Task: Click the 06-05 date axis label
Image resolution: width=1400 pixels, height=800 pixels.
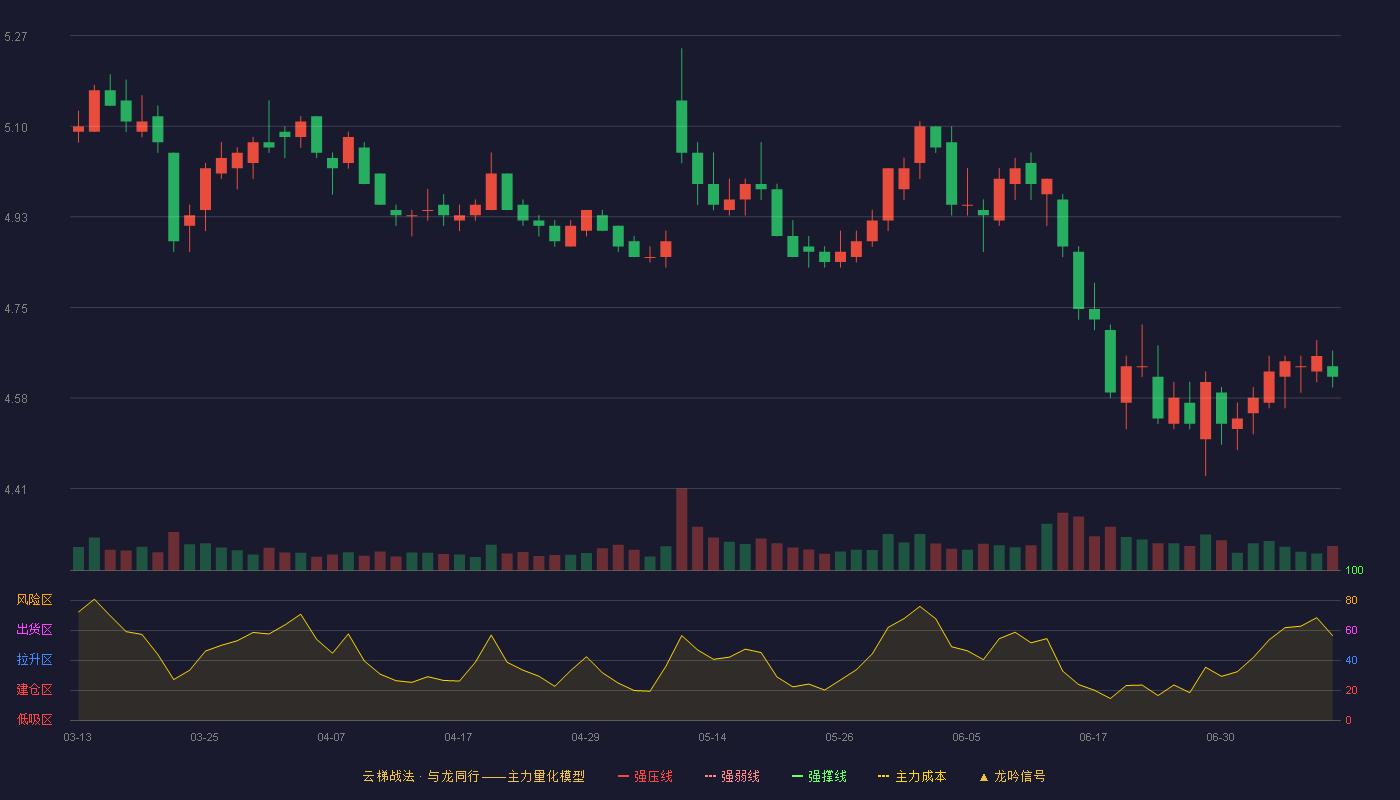Action: tap(966, 737)
